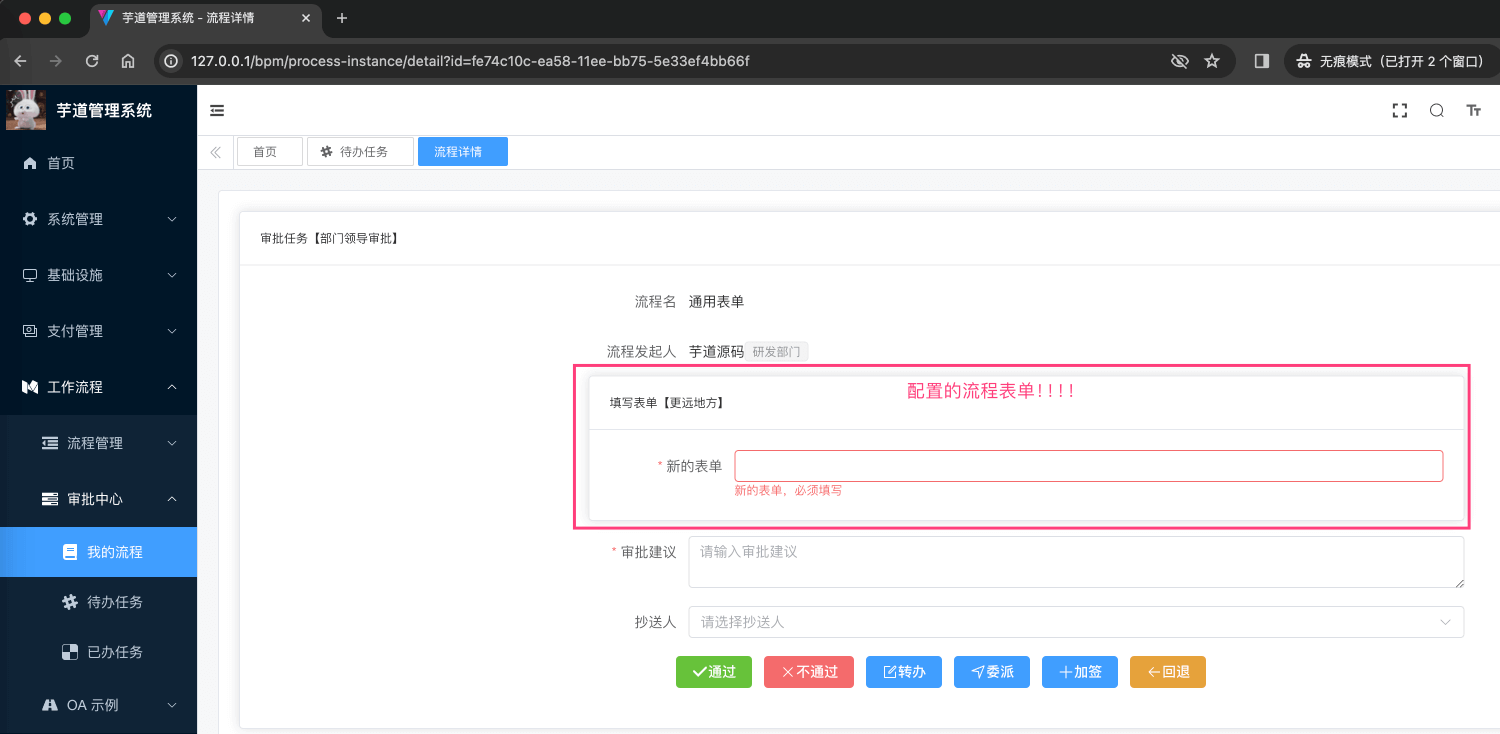Image resolution: width=1500 pixels, height=734 pixels.
Task: Collapse breadcrumb tabs via the double-chevron toggle
Action: tap(216, 151)
